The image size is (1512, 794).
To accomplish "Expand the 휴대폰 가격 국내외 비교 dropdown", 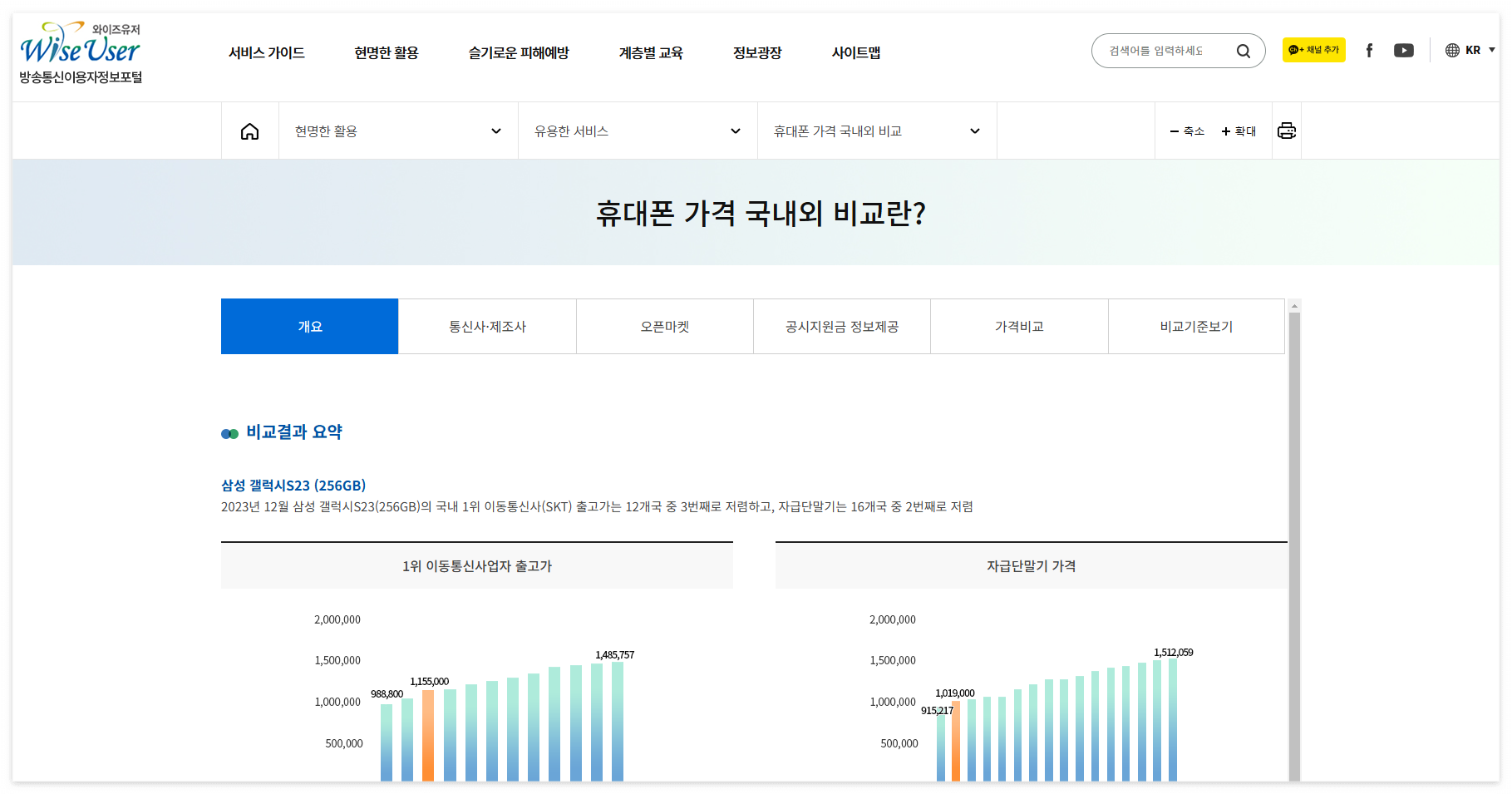I will coord(877,131).
